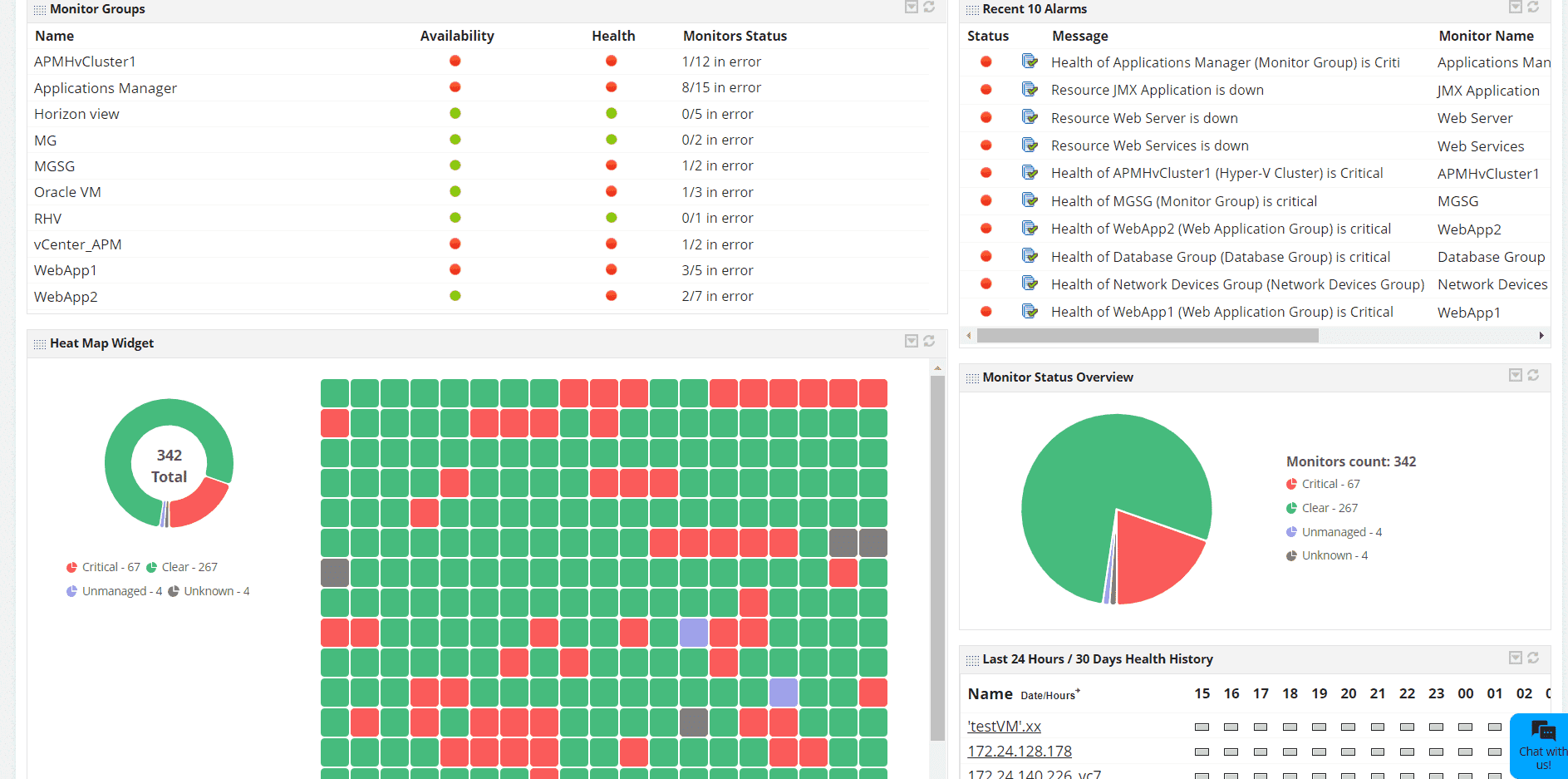Toggle the Clear - 267 legend in Monitor Status Overview
The image size is (1568, 779).
tap(1321, 507)
